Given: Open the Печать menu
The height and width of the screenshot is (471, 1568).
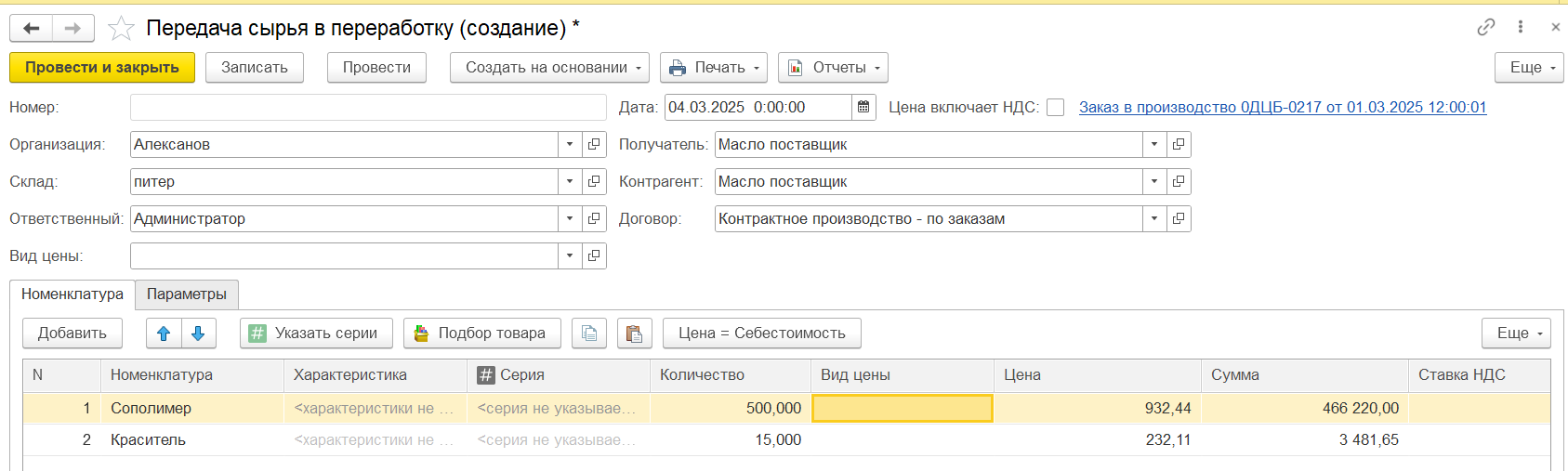Looking at the screenshot, I should pos(713,68).
